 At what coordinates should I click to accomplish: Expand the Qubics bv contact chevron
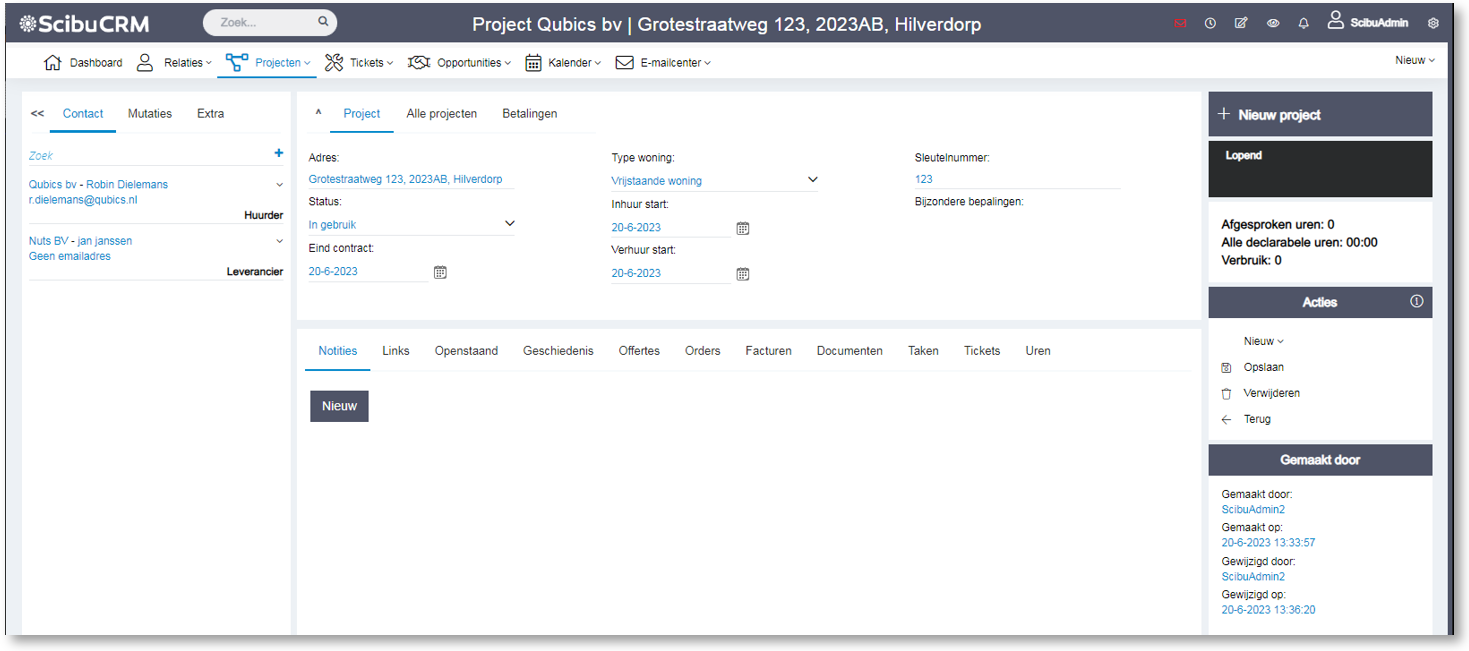280,184
